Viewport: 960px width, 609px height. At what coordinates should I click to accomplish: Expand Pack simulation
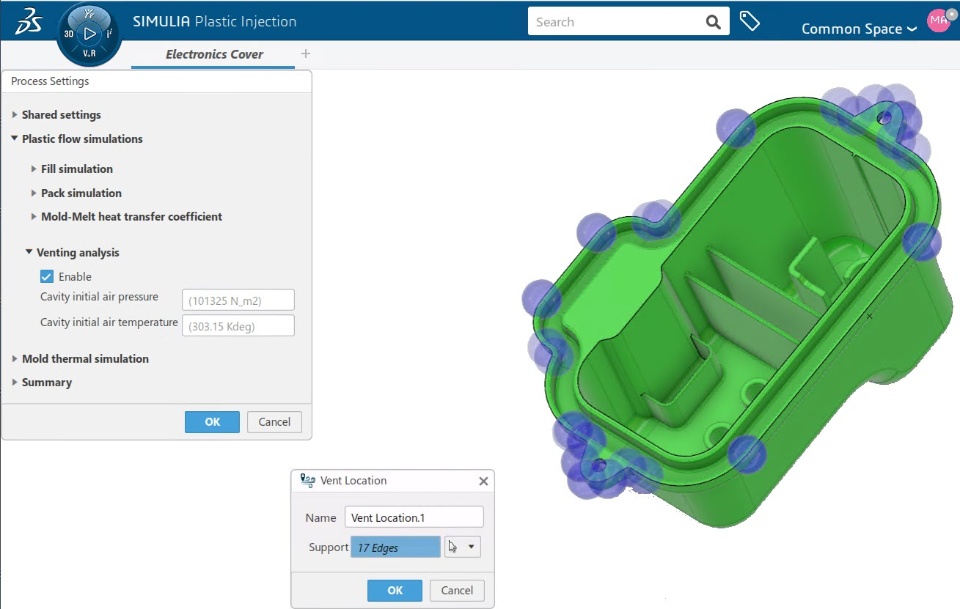tap(34, 193)
